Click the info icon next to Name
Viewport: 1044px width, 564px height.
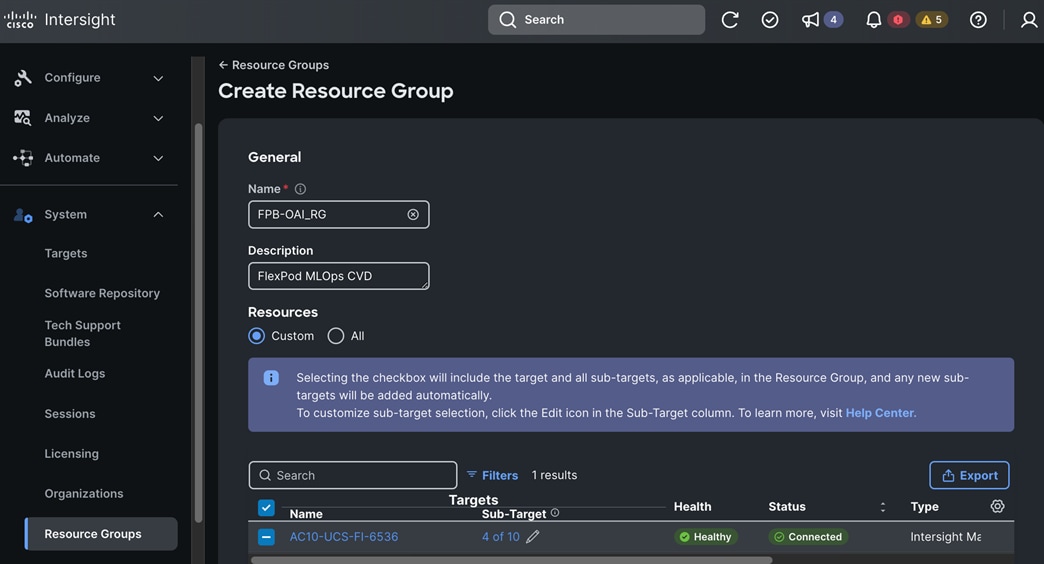click(300, 189)
